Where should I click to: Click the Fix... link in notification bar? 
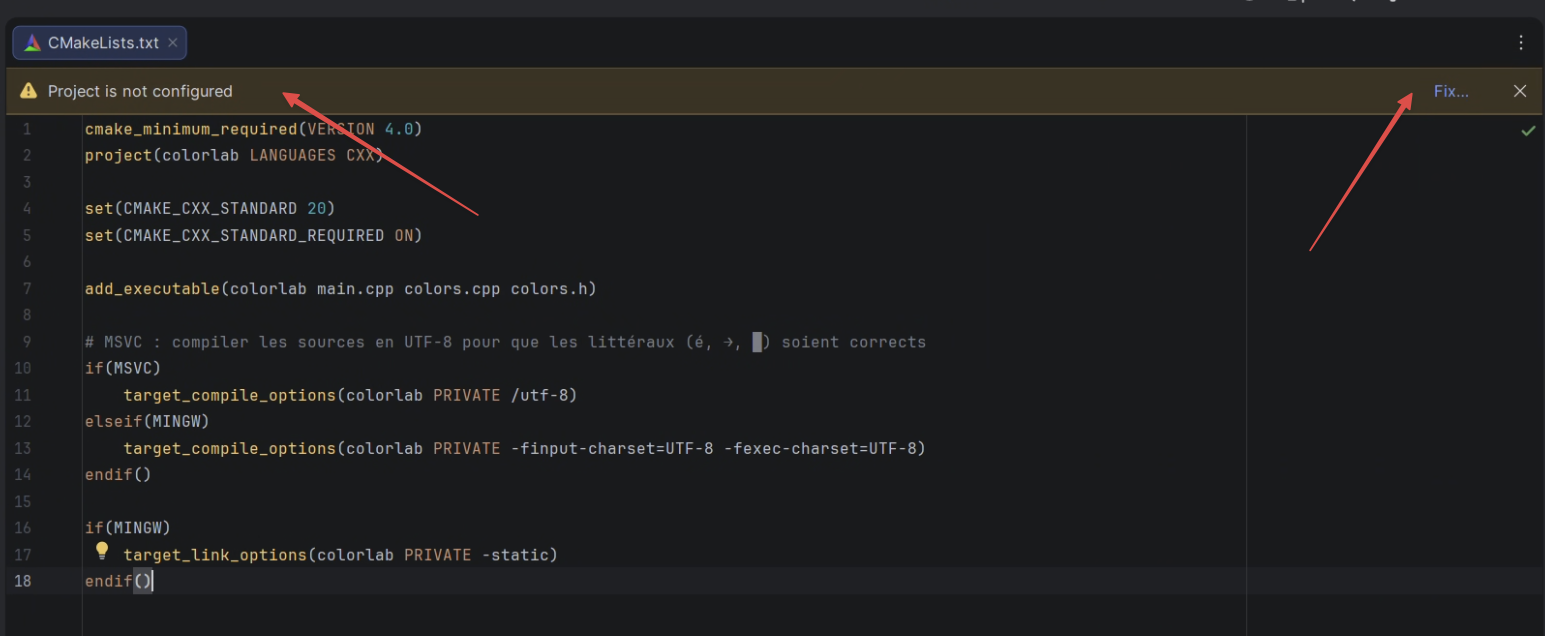point(1451,91)
